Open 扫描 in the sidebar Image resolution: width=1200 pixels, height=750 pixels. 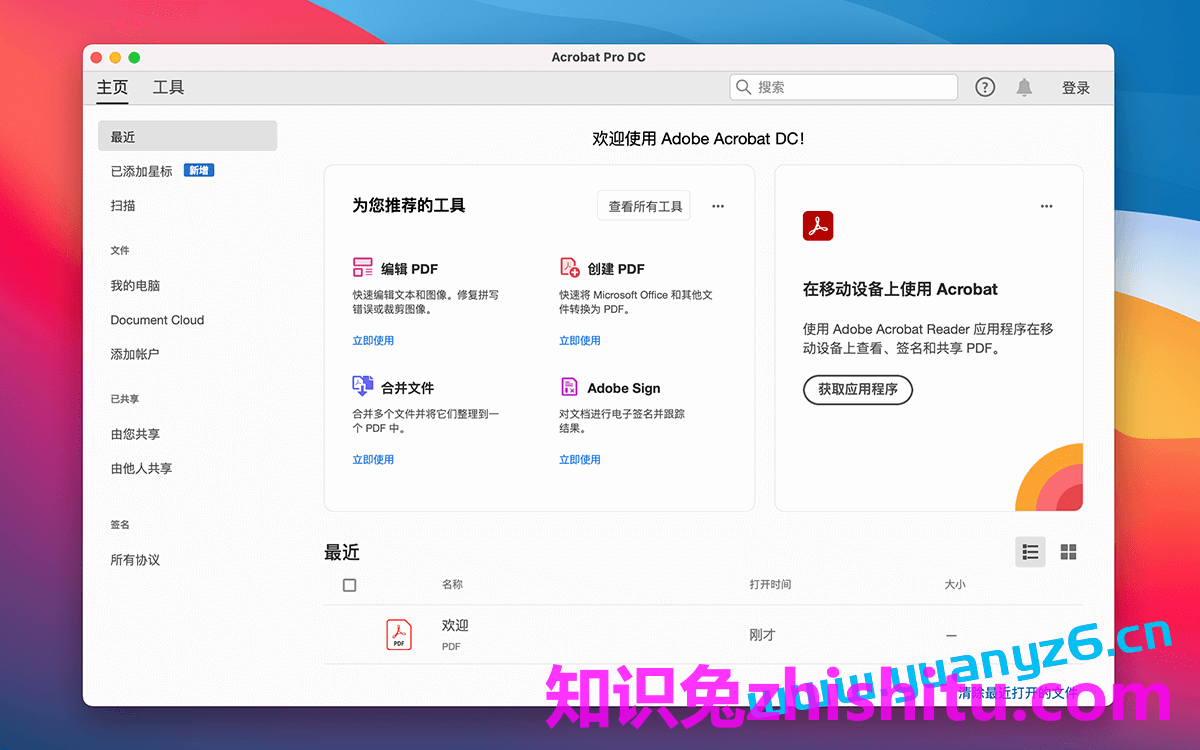[123, 205]
